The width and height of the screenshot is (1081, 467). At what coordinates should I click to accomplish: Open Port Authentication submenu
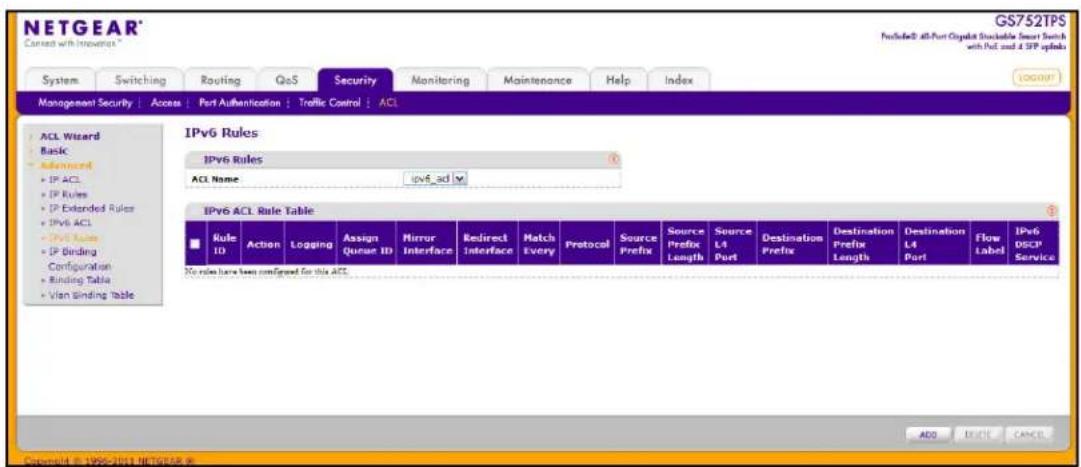coord(239,103)
